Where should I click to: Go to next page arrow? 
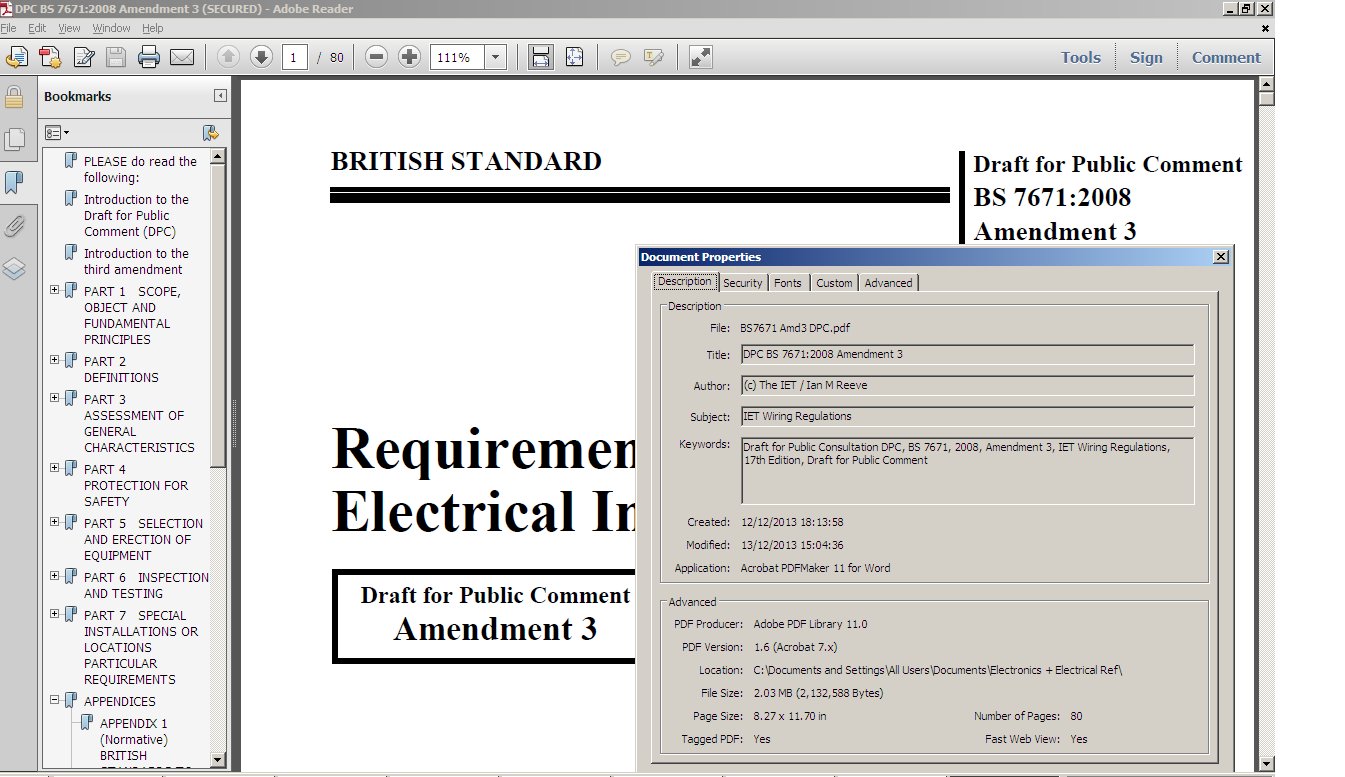(261, 58)
